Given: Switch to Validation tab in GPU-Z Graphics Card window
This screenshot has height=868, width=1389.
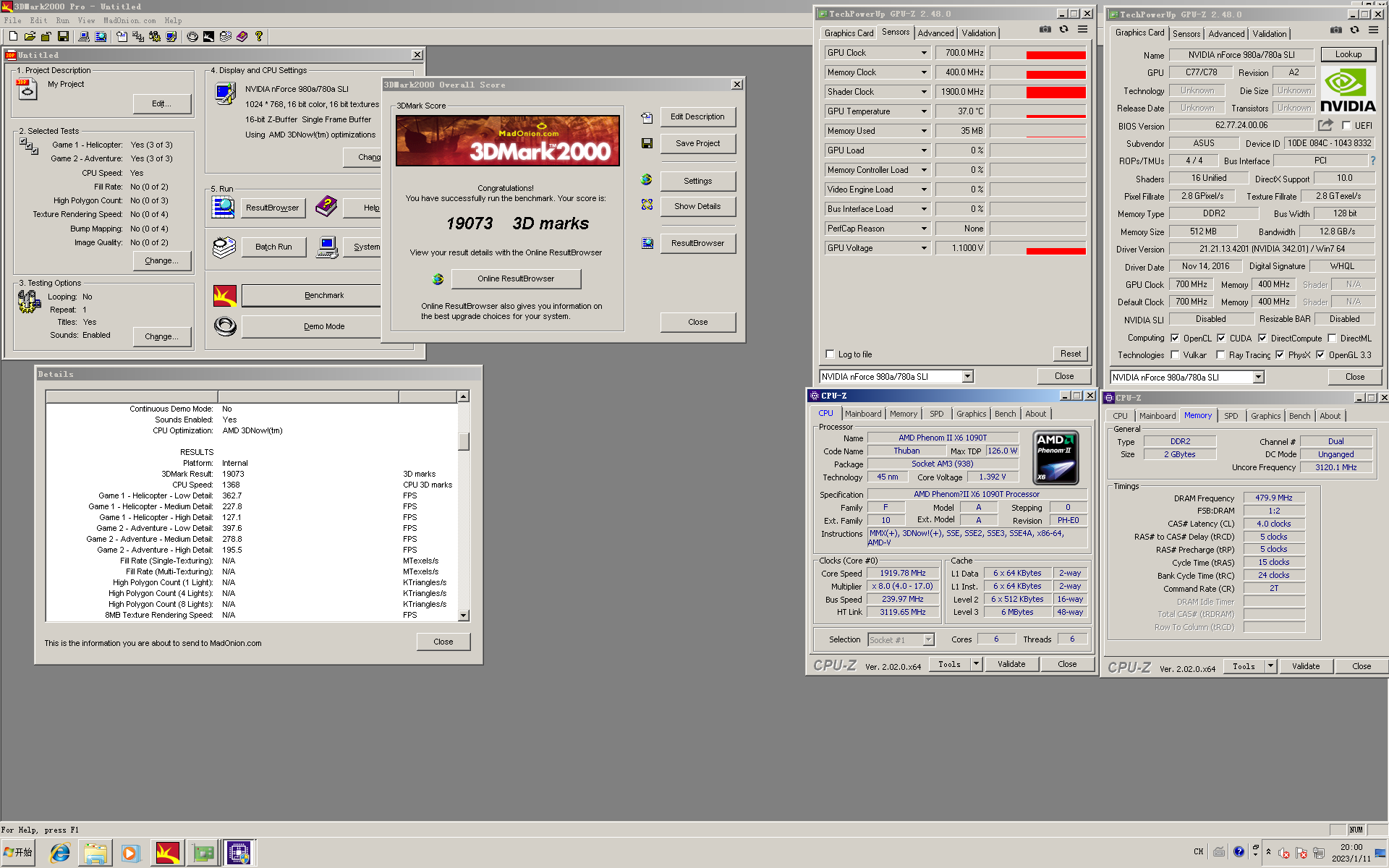Looking at the screenshot, I should click(x=1270, y=34).
